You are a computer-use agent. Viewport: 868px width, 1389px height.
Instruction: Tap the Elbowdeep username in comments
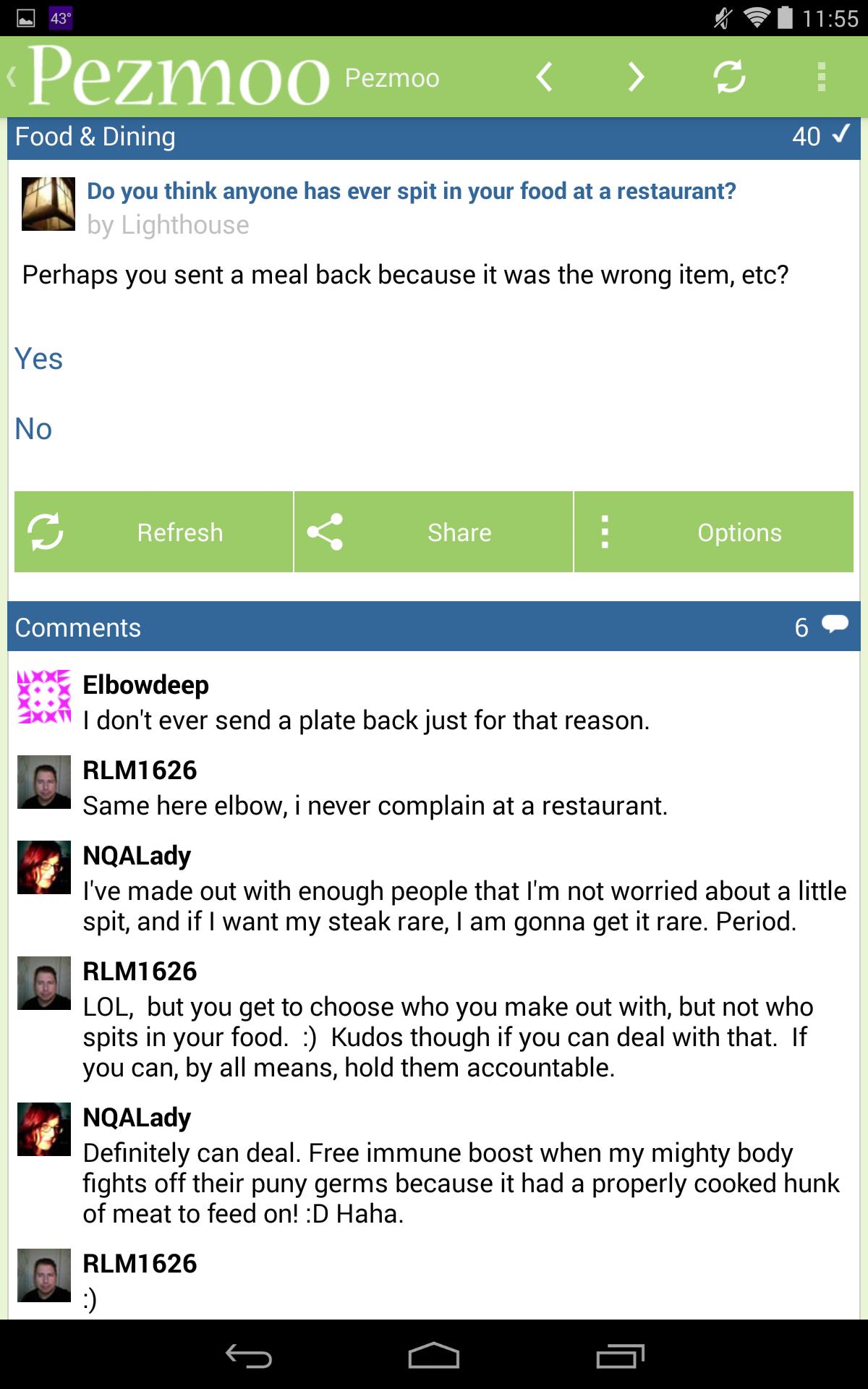(x=145, y=685)
